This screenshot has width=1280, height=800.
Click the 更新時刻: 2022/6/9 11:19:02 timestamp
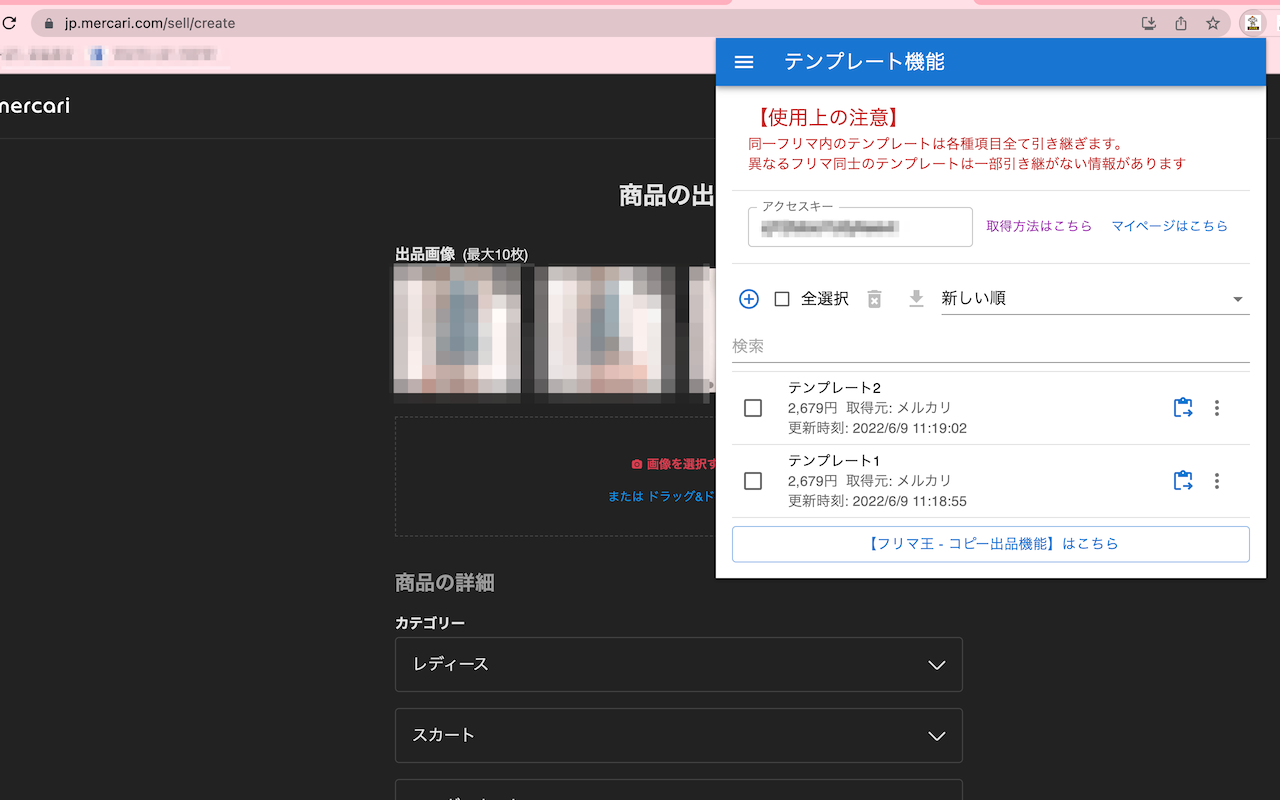tap(877, 428)
